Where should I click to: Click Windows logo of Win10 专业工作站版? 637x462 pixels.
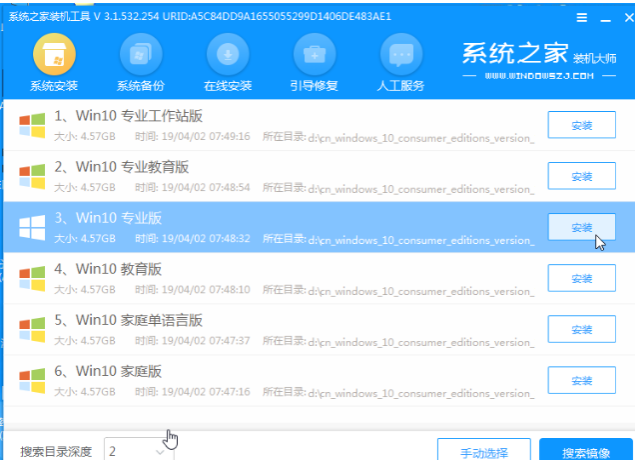pos(32,125)
